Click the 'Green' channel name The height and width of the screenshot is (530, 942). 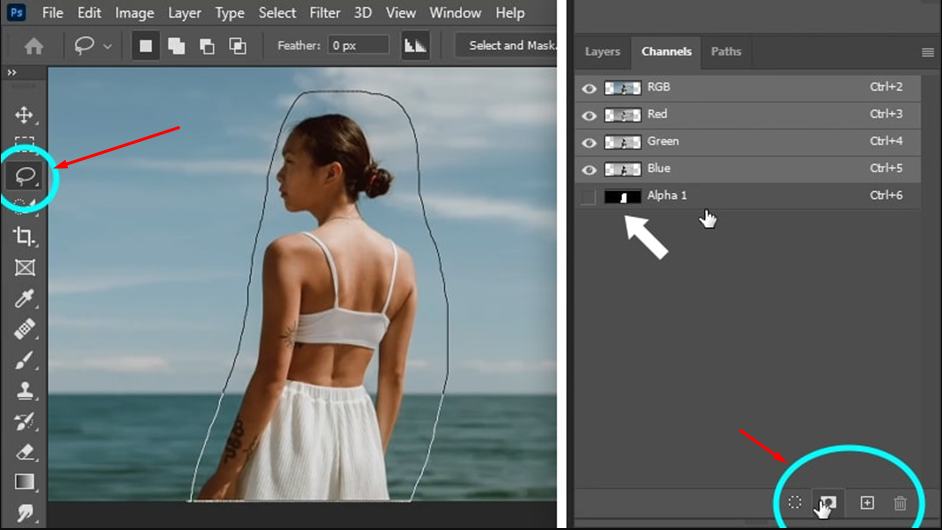[x=663, y=141]
